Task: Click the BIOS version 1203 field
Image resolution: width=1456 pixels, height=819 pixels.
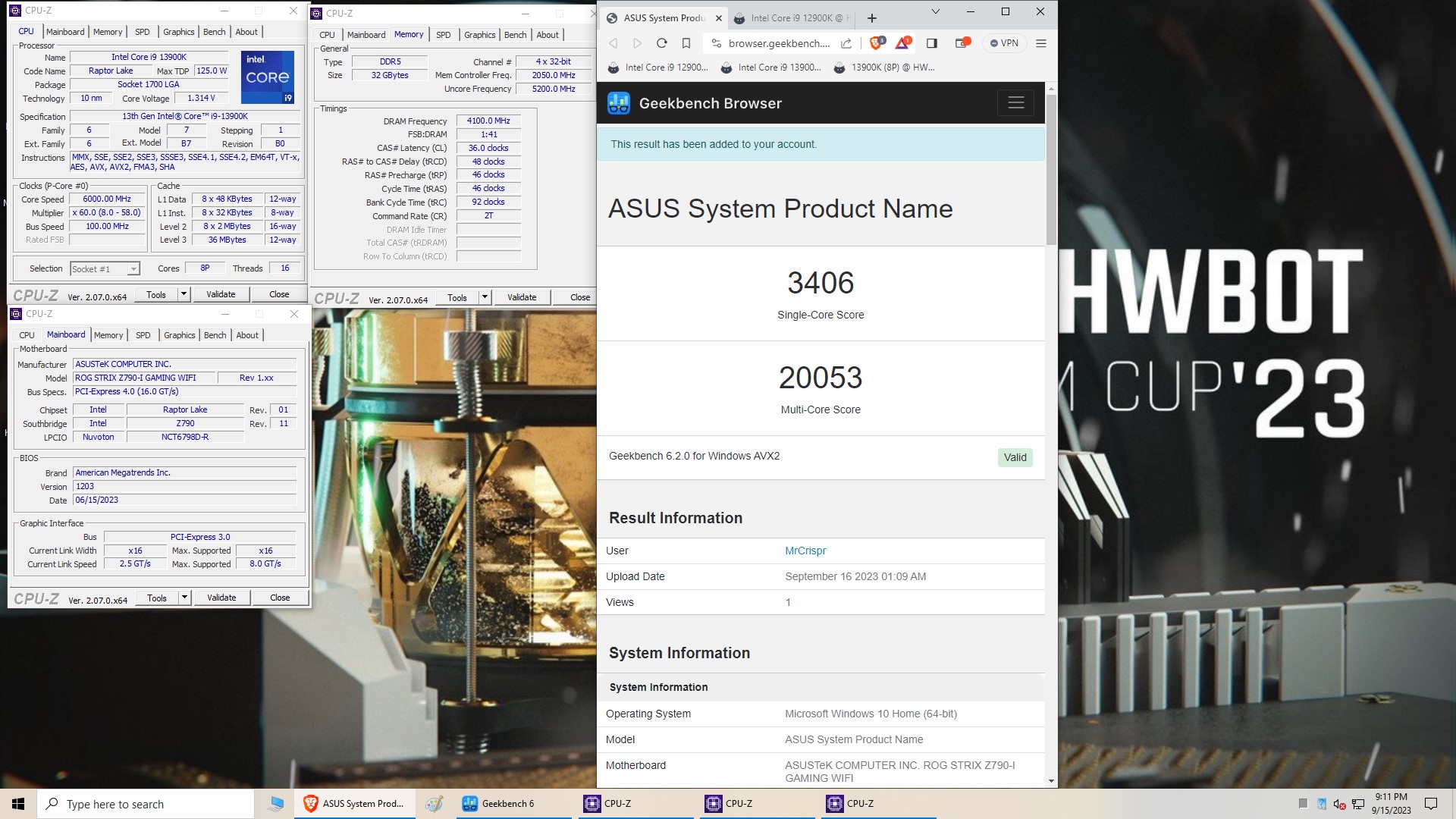Action: pos(184,487)
